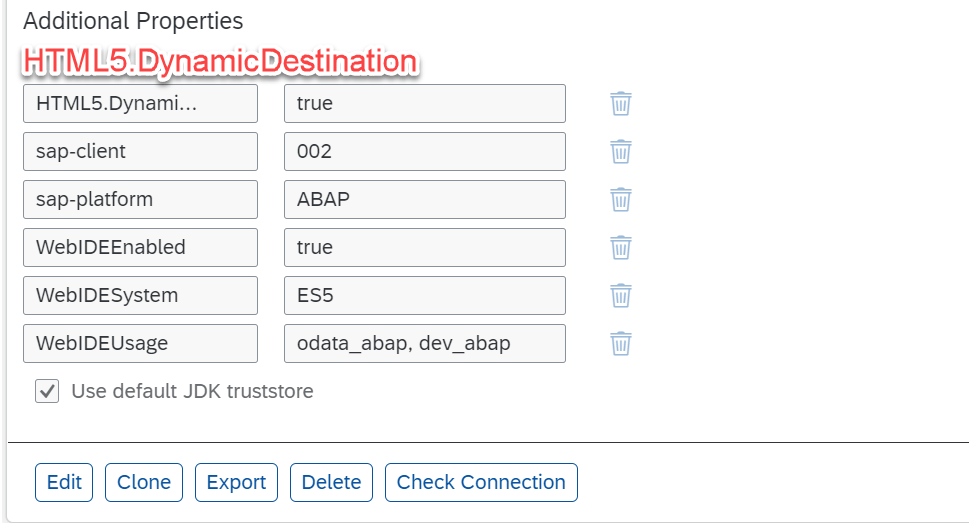
Task: Select the odata_abap, dev_abap value field
Action: click(425, 343)
